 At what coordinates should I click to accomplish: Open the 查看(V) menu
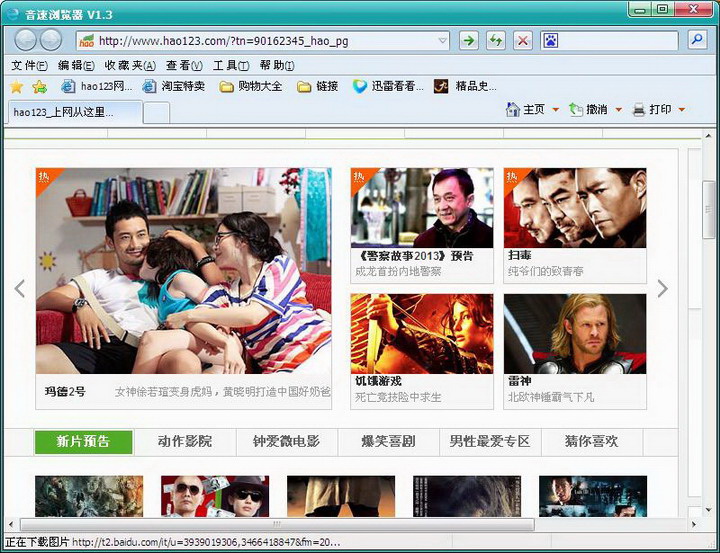(184, 66)
